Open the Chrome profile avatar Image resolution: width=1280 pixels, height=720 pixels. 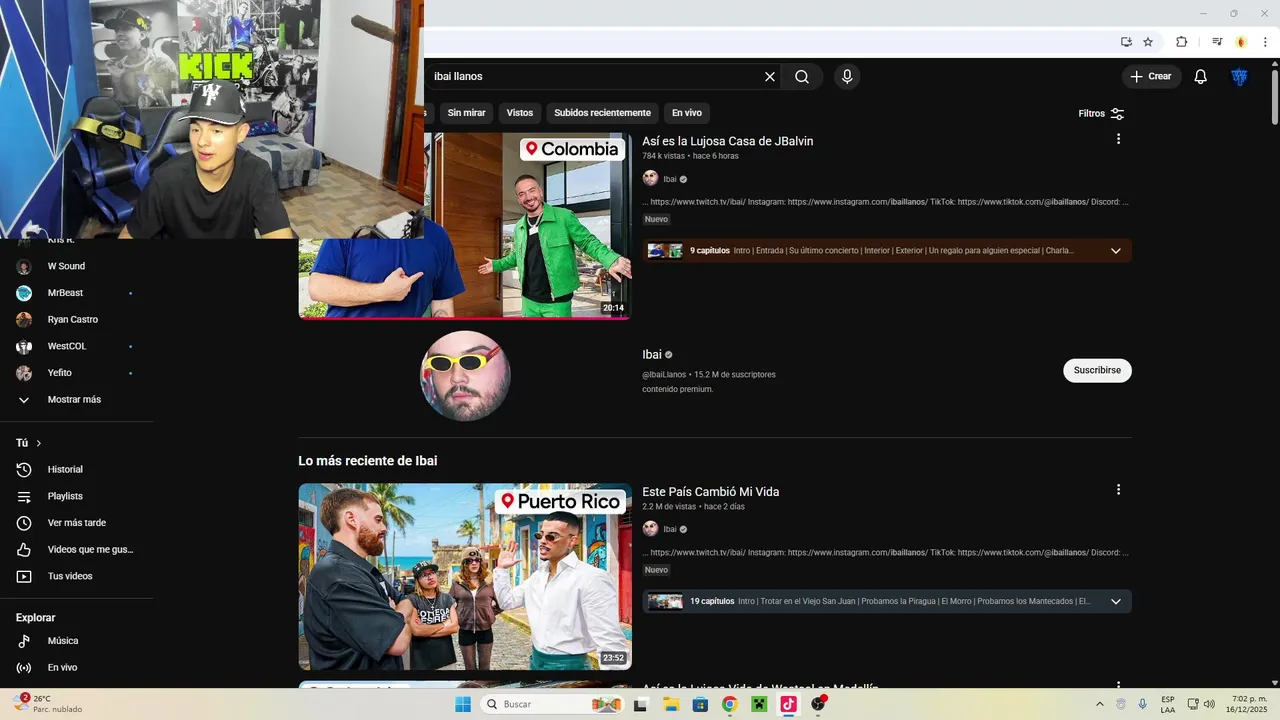click(x=1241, y=42)
